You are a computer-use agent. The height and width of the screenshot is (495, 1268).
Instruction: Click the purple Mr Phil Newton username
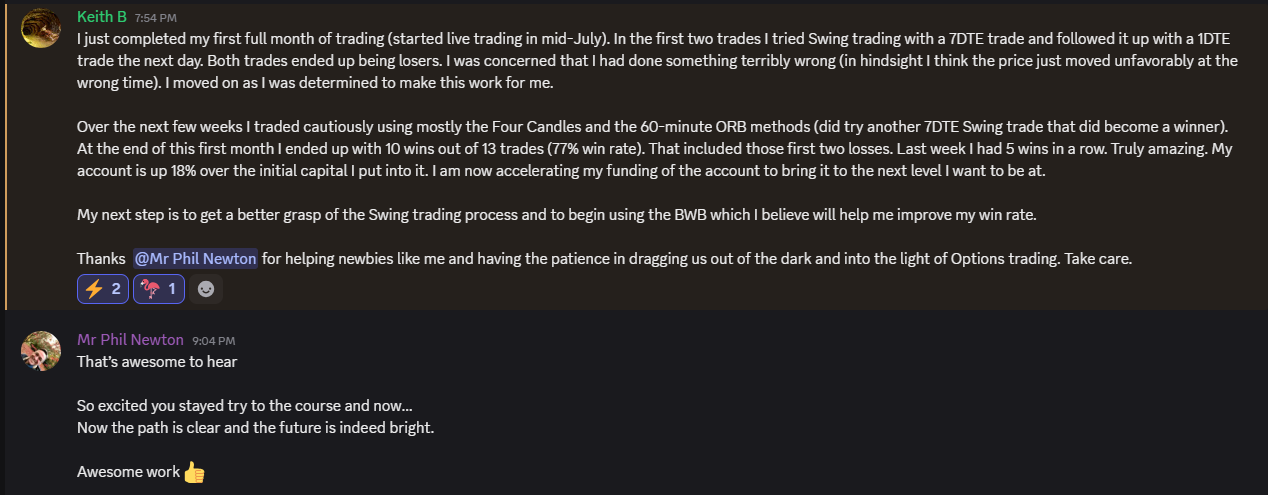point(130,340)
